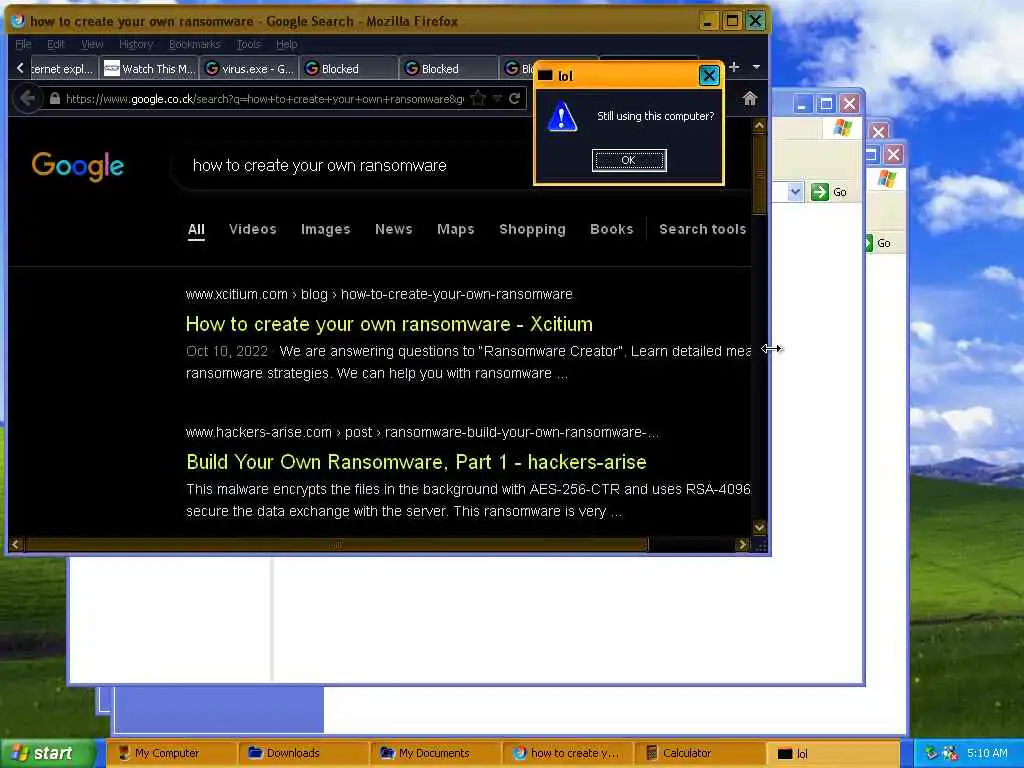
Task: Select the Shopping search filter
Action: pos(532,229)
